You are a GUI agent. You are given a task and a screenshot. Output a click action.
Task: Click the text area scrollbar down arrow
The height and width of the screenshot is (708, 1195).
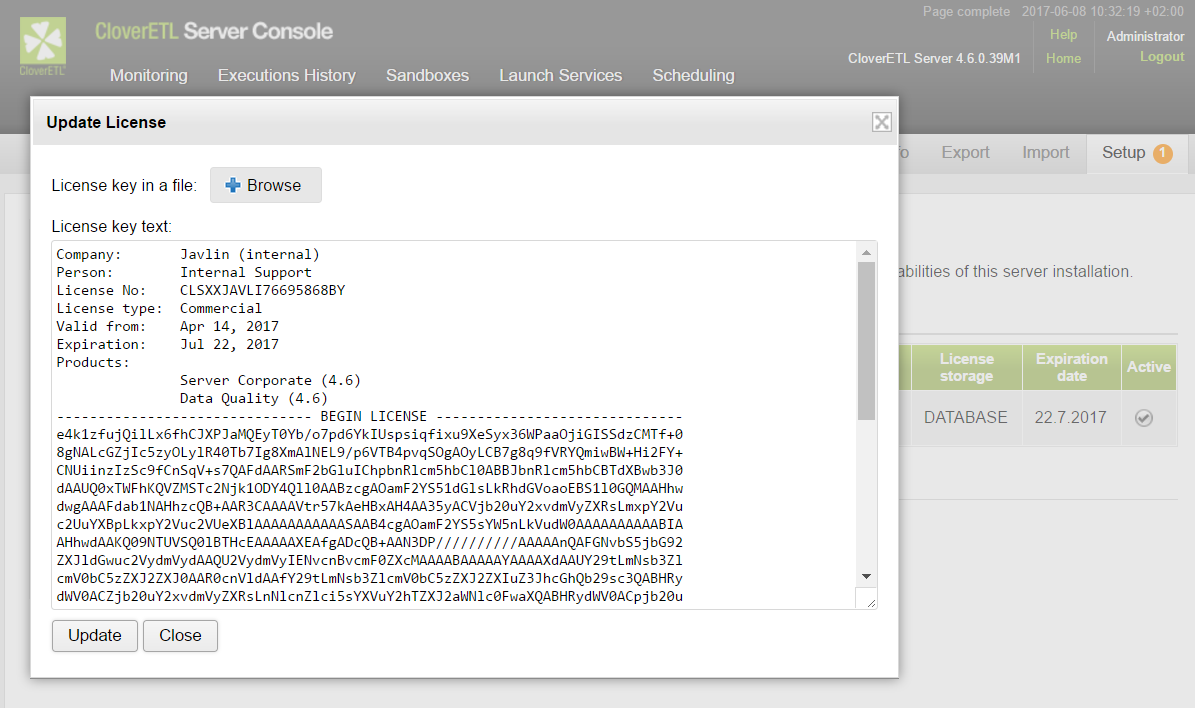click(x=866, y=577)
